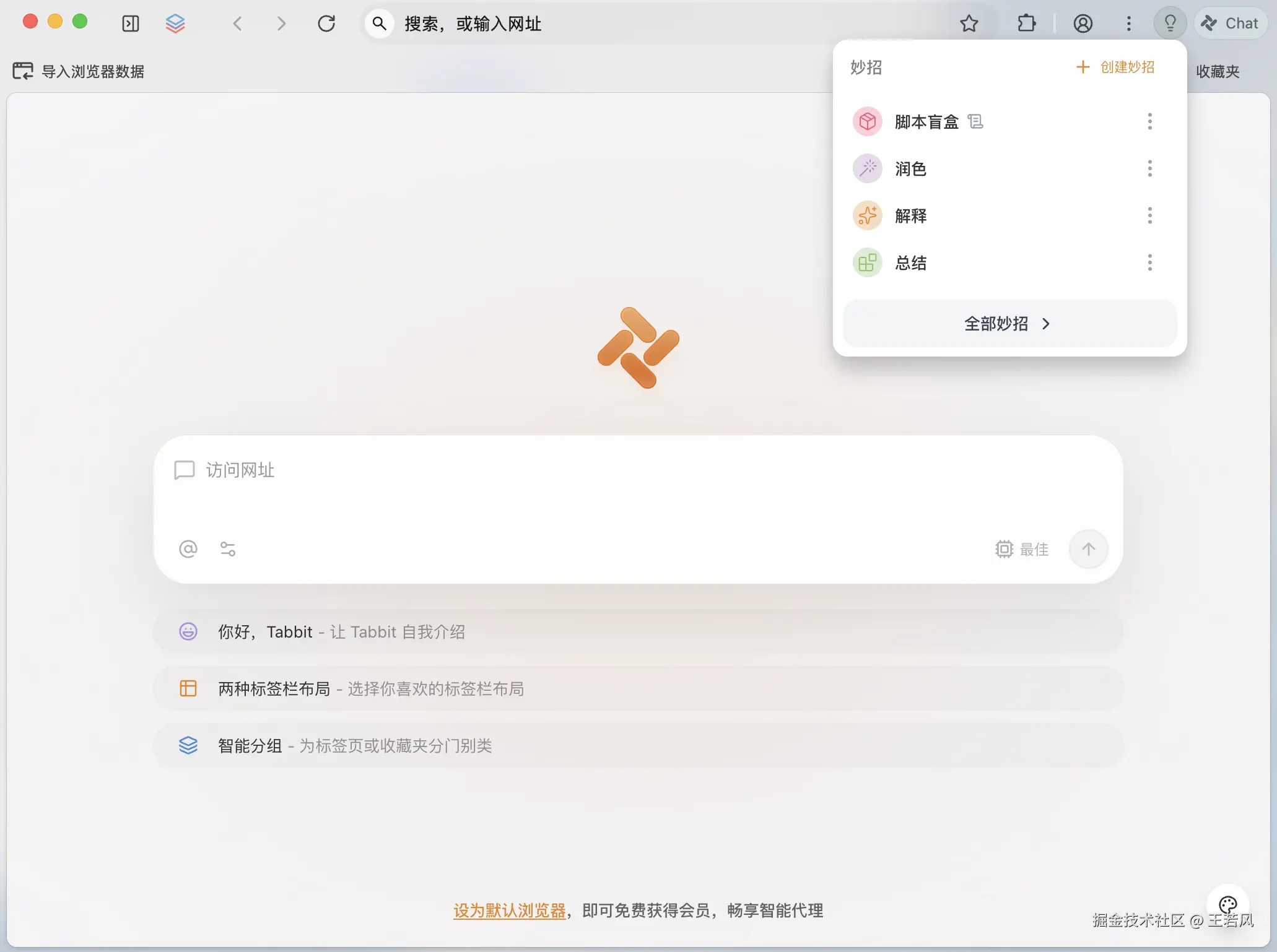
Task: Open the more options for 脚本盲盒
Action: pyautogui.click(x=1149, y=121)
